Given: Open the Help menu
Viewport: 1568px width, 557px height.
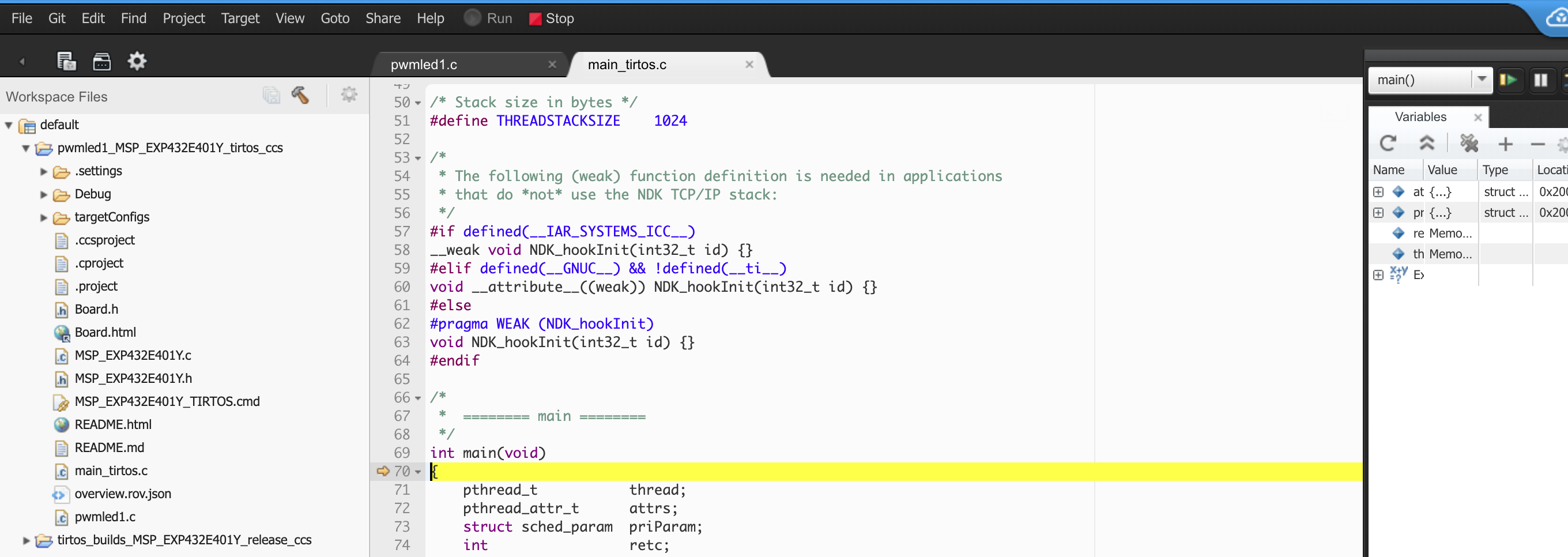Looking at the screenshot, I should [x=431, y=18].
